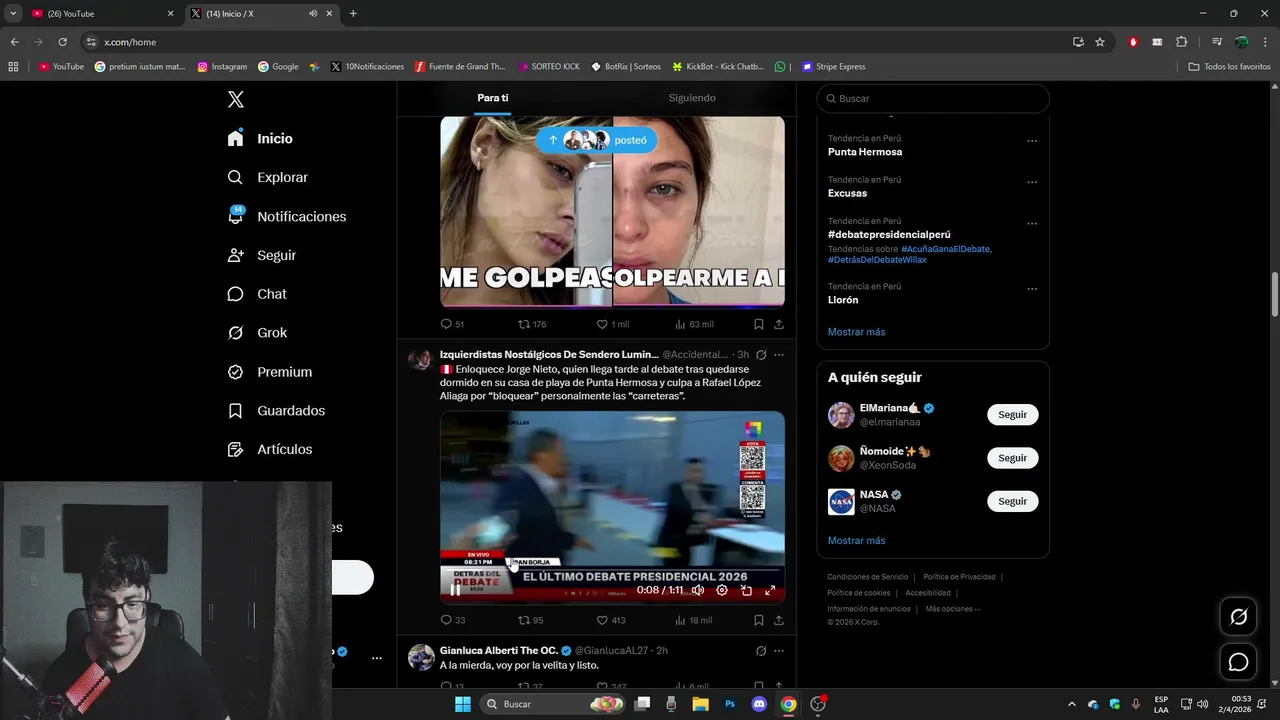
Task: Open Photoshop from the taskbar
Action: point(730,704)
